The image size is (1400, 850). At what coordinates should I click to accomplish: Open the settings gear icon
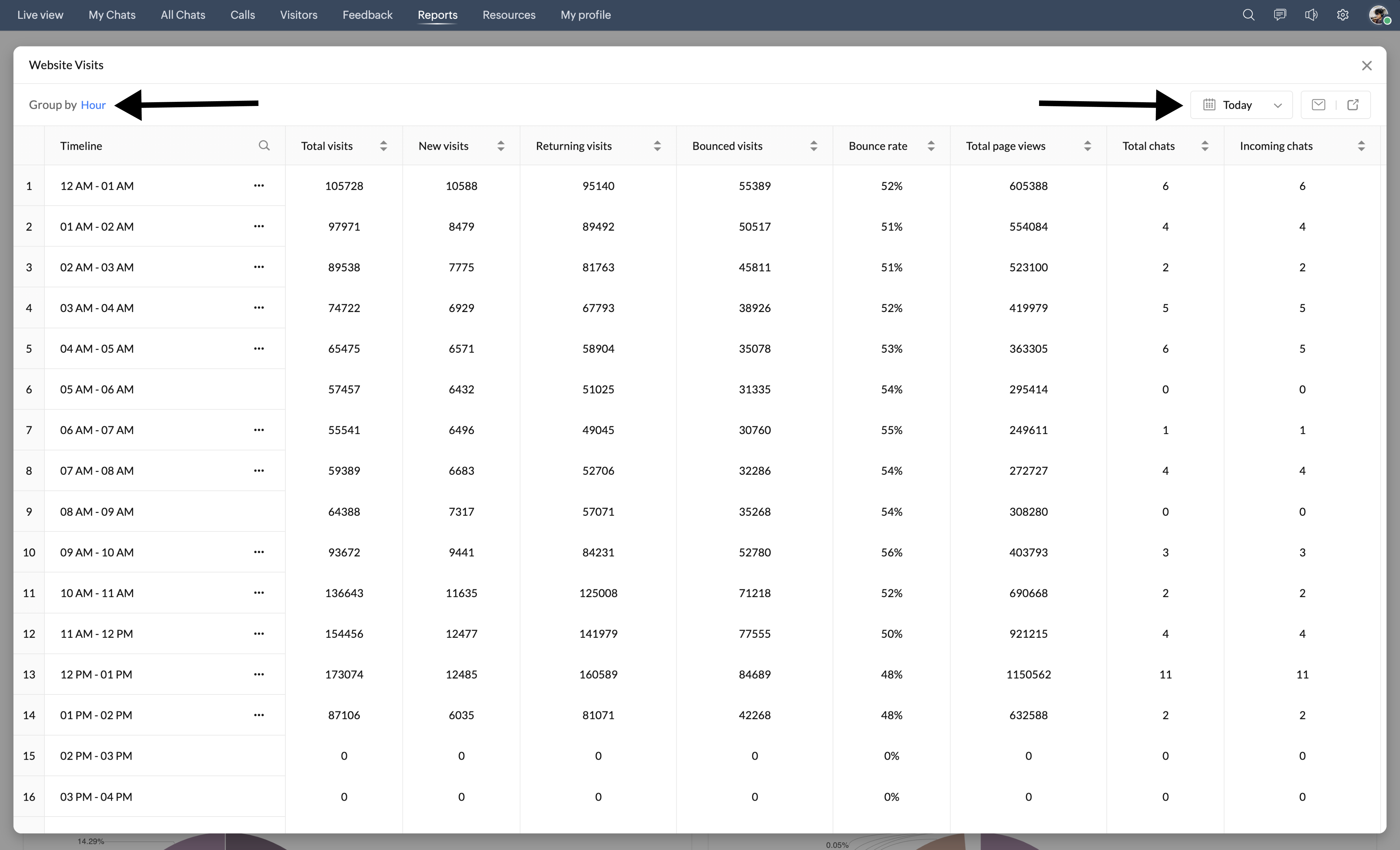click(x=1343, y=15)
